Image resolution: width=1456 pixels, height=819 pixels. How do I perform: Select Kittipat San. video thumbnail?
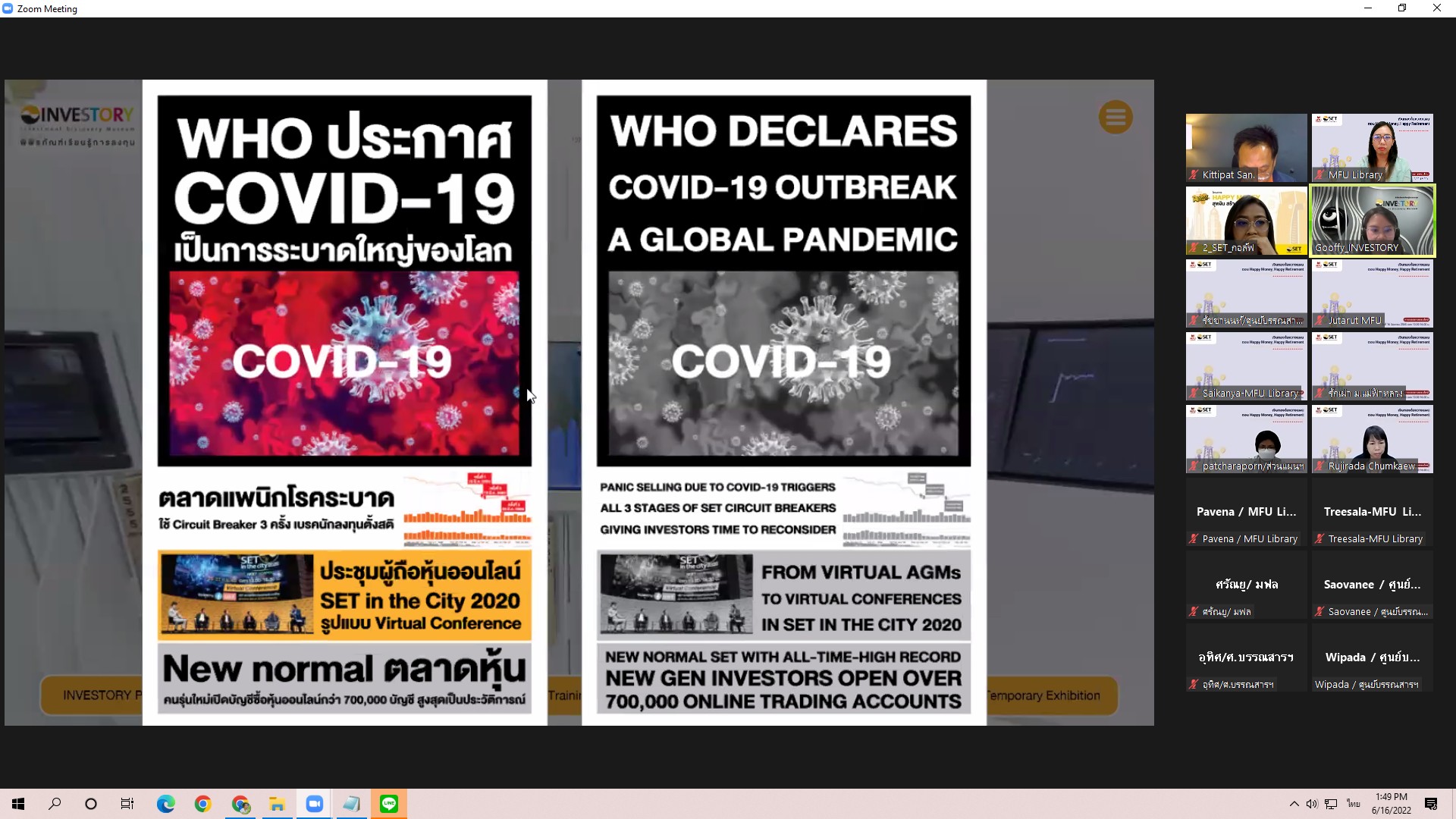tap(1247, 148)
